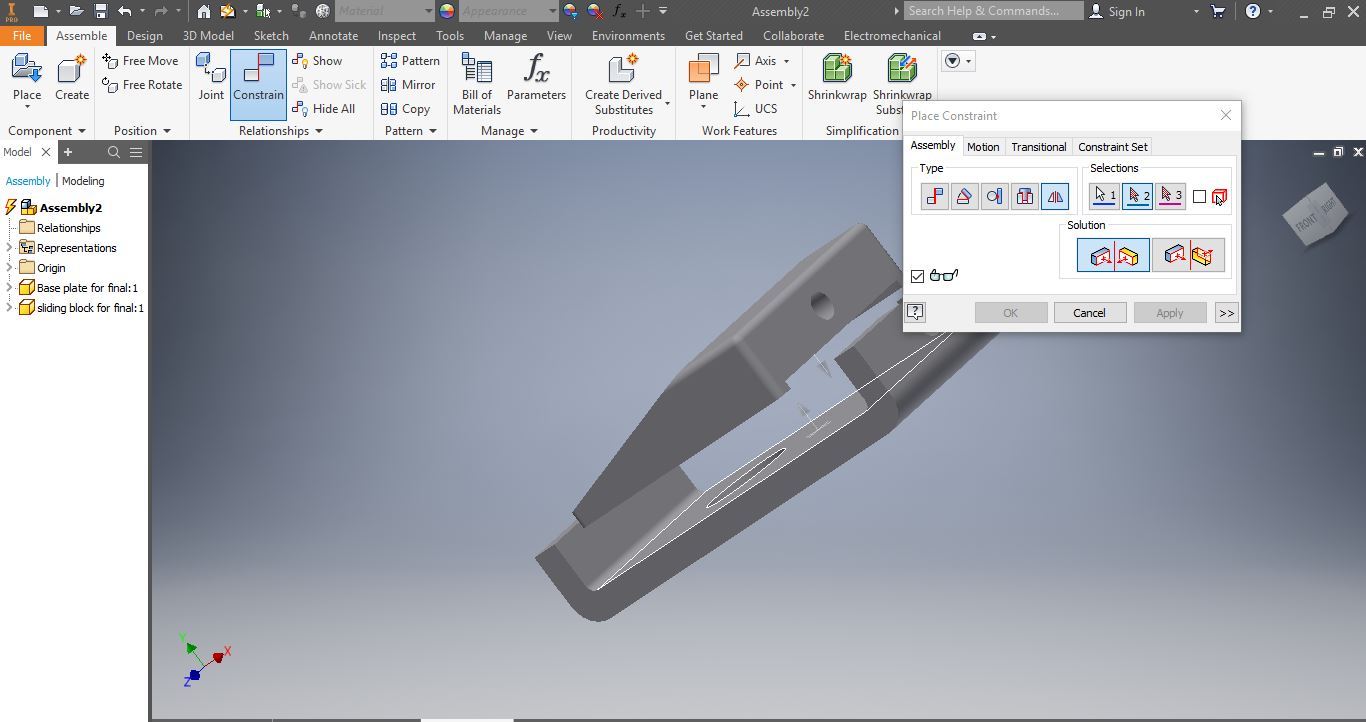This screenshot has width=1366, height=722.
Task: Click the Mirror components tool
Action: 408,85
